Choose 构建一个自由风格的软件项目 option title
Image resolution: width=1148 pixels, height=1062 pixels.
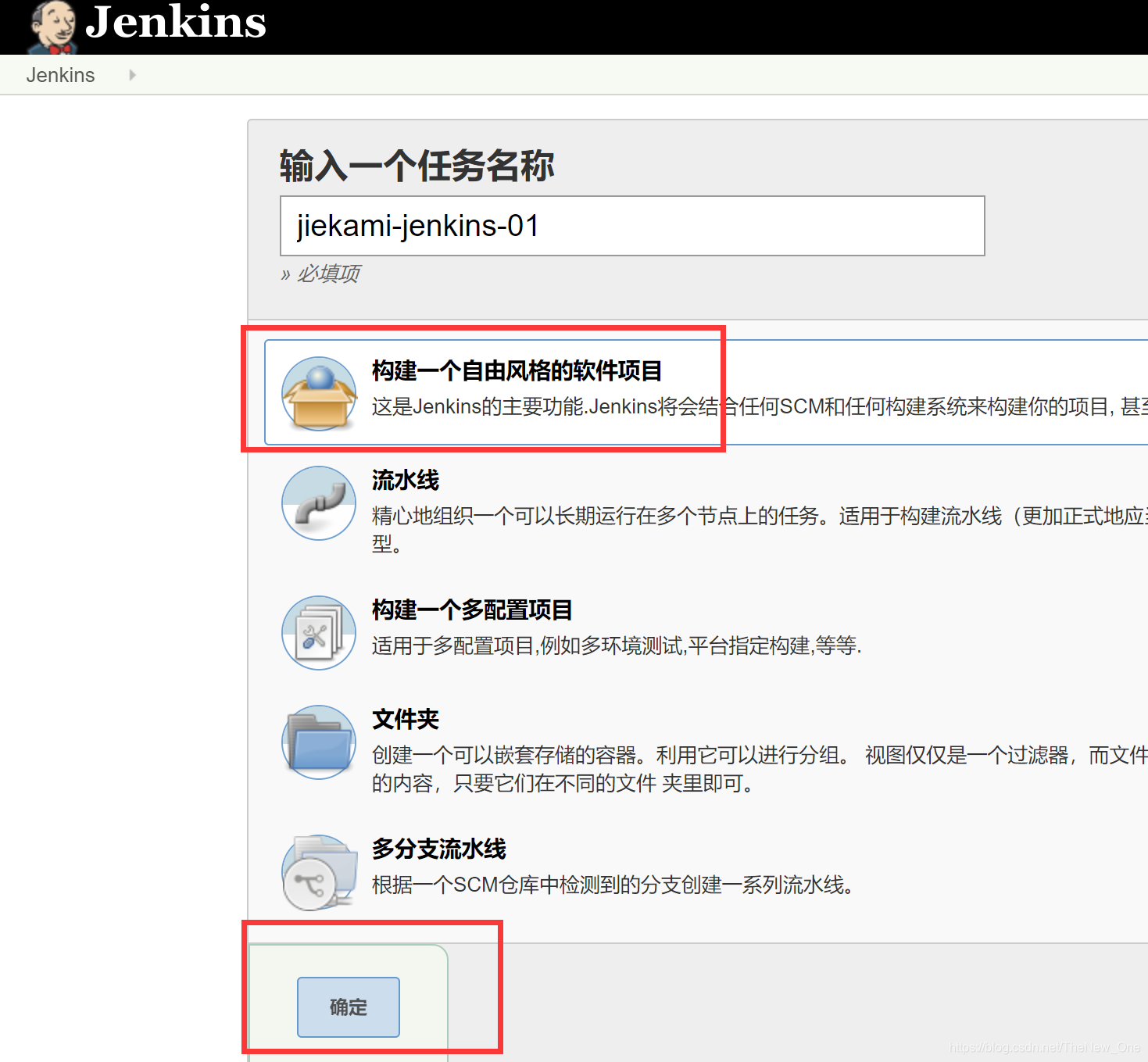click(x=517, y=370)
